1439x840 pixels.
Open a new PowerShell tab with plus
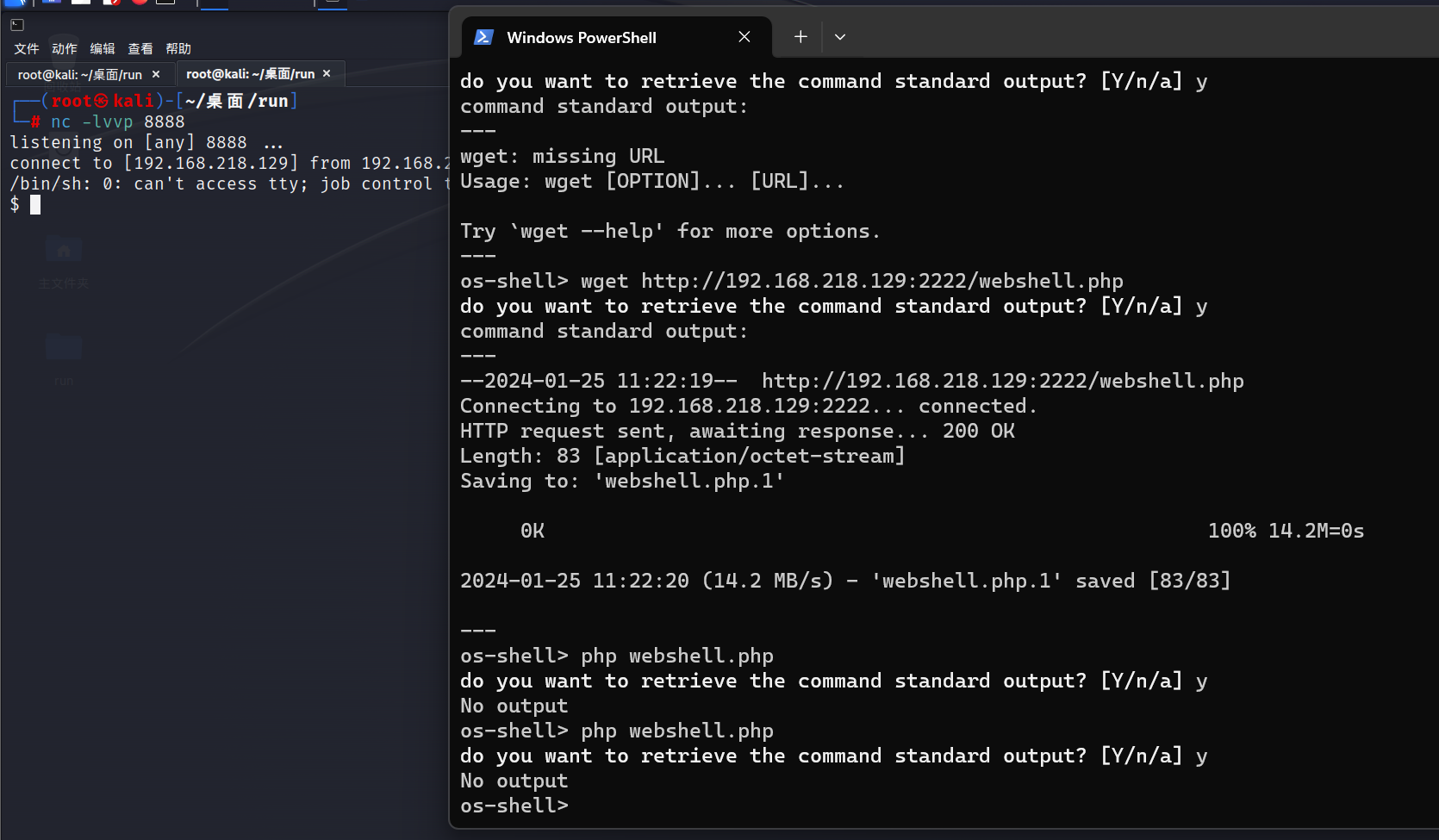tap(800, 37)
